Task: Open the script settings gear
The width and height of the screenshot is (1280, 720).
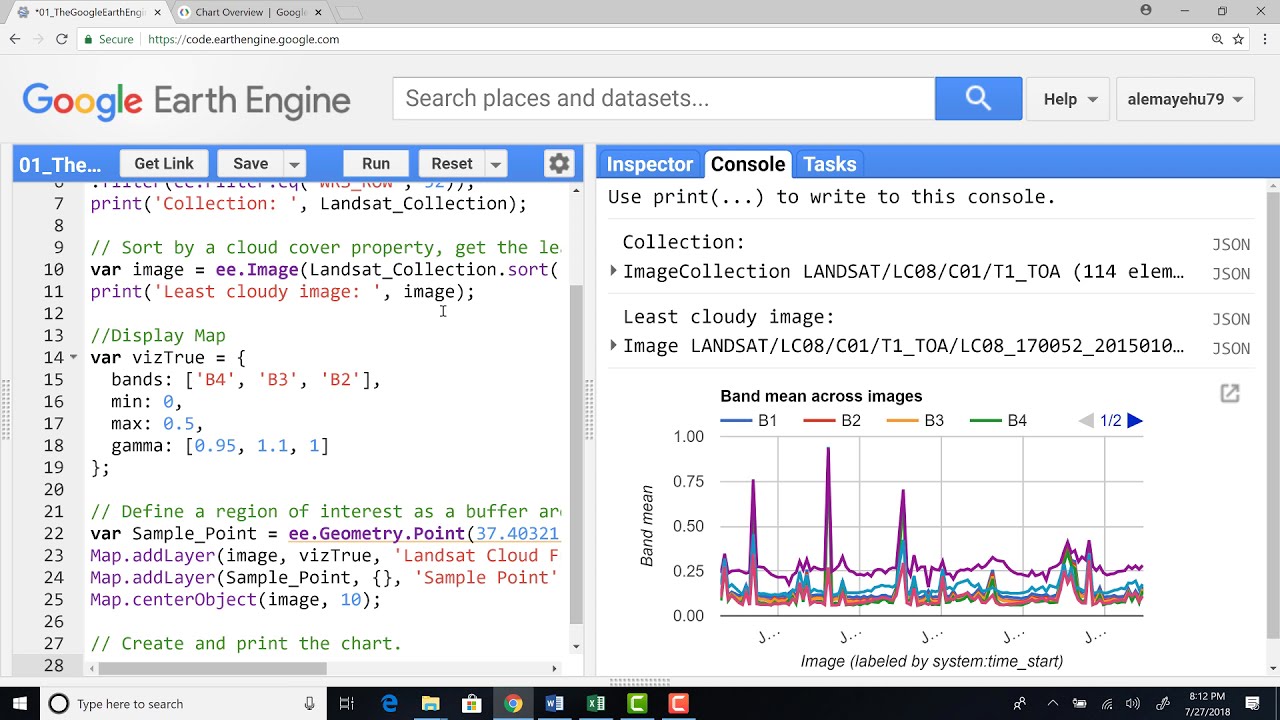Action: (x=559, y=164)
